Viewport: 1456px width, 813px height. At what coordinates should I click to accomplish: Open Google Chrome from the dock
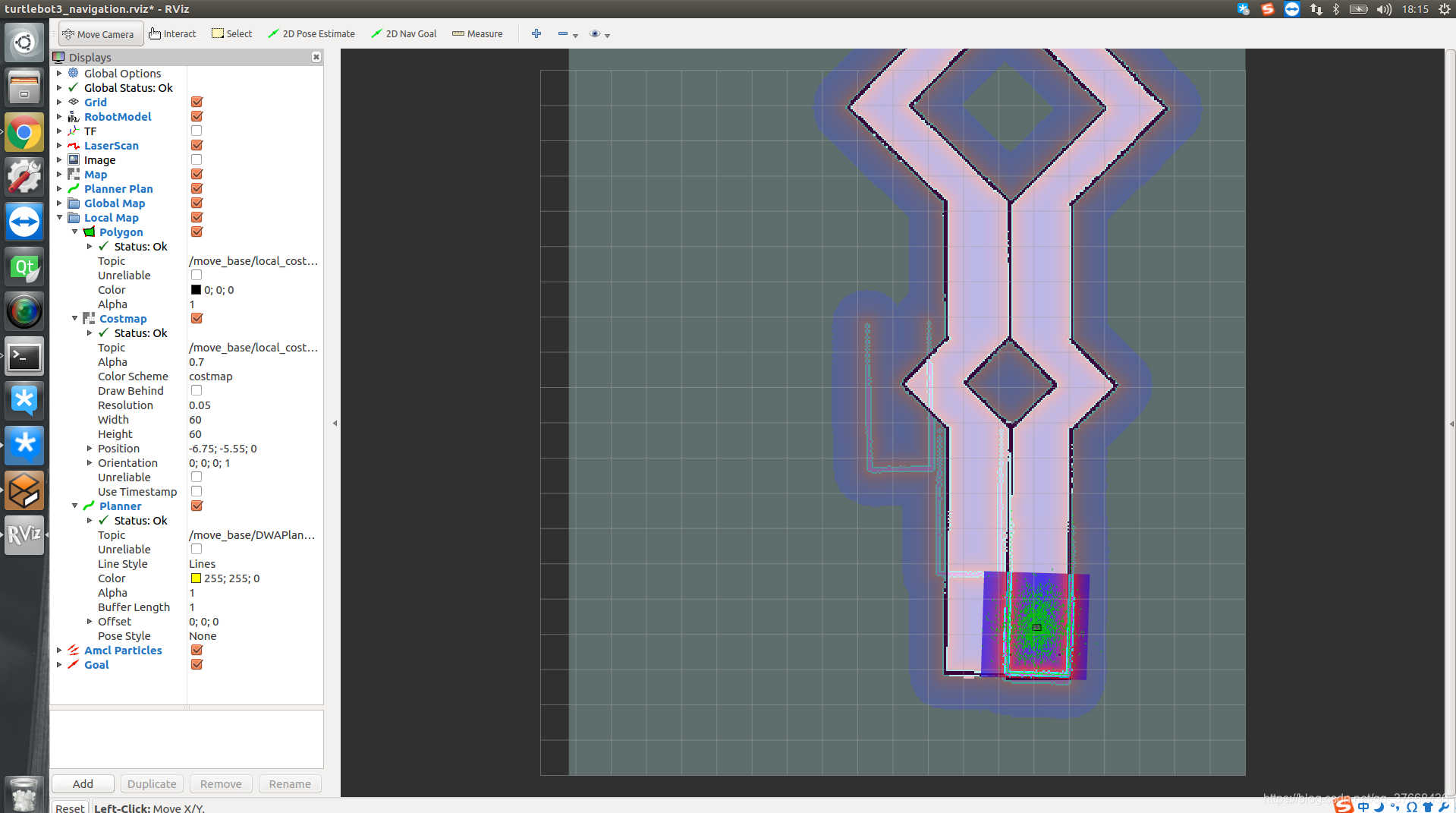(24, 133)
